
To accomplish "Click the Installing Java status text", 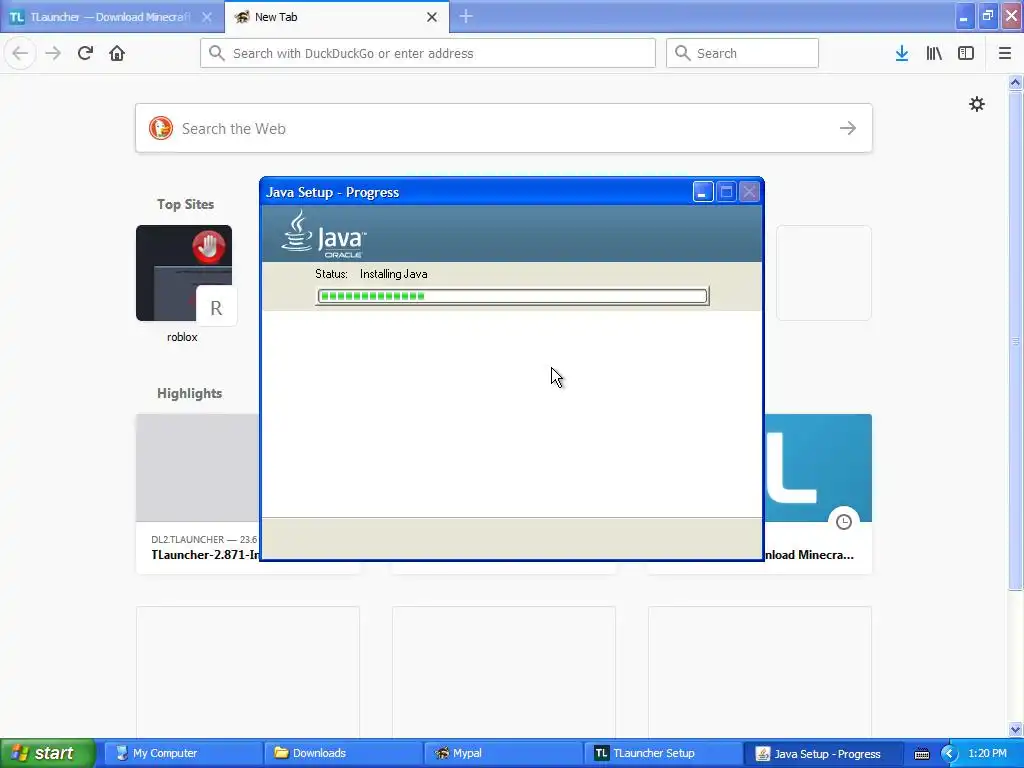I will pyautogui.click(x=394, y=274).
